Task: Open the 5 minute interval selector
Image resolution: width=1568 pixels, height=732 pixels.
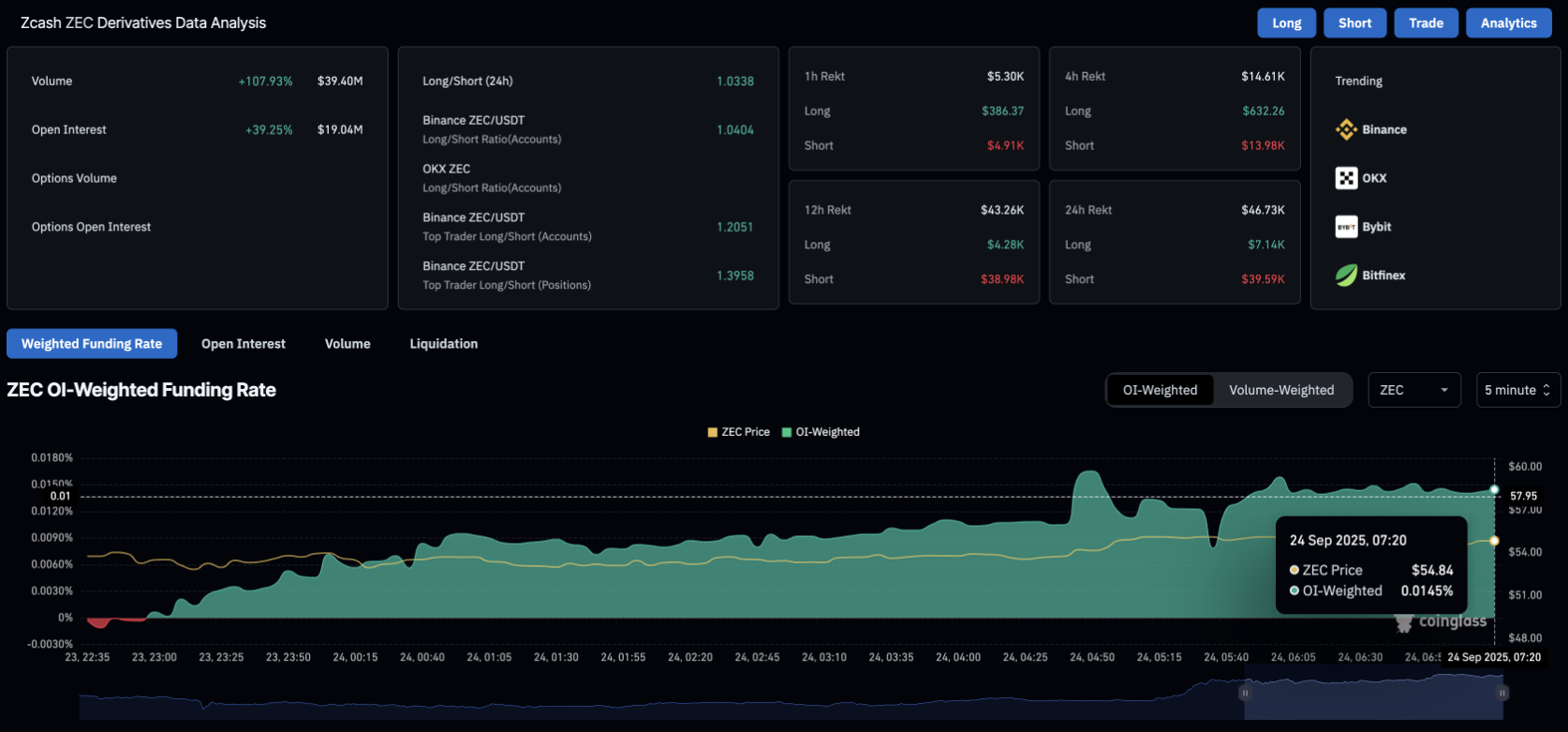Action: 1517,390
